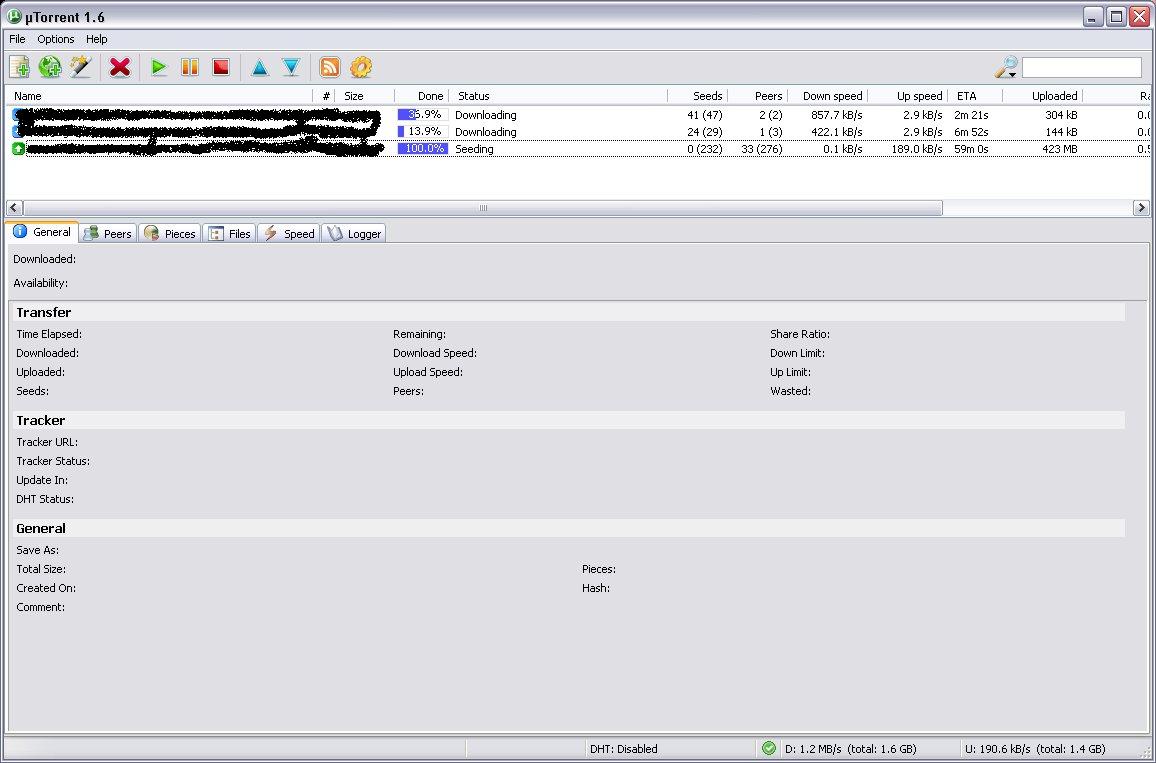Switch to the Peers tab
Image resolution: width=1156 pixels, height=763 pixels.
[x=108, y=234]
